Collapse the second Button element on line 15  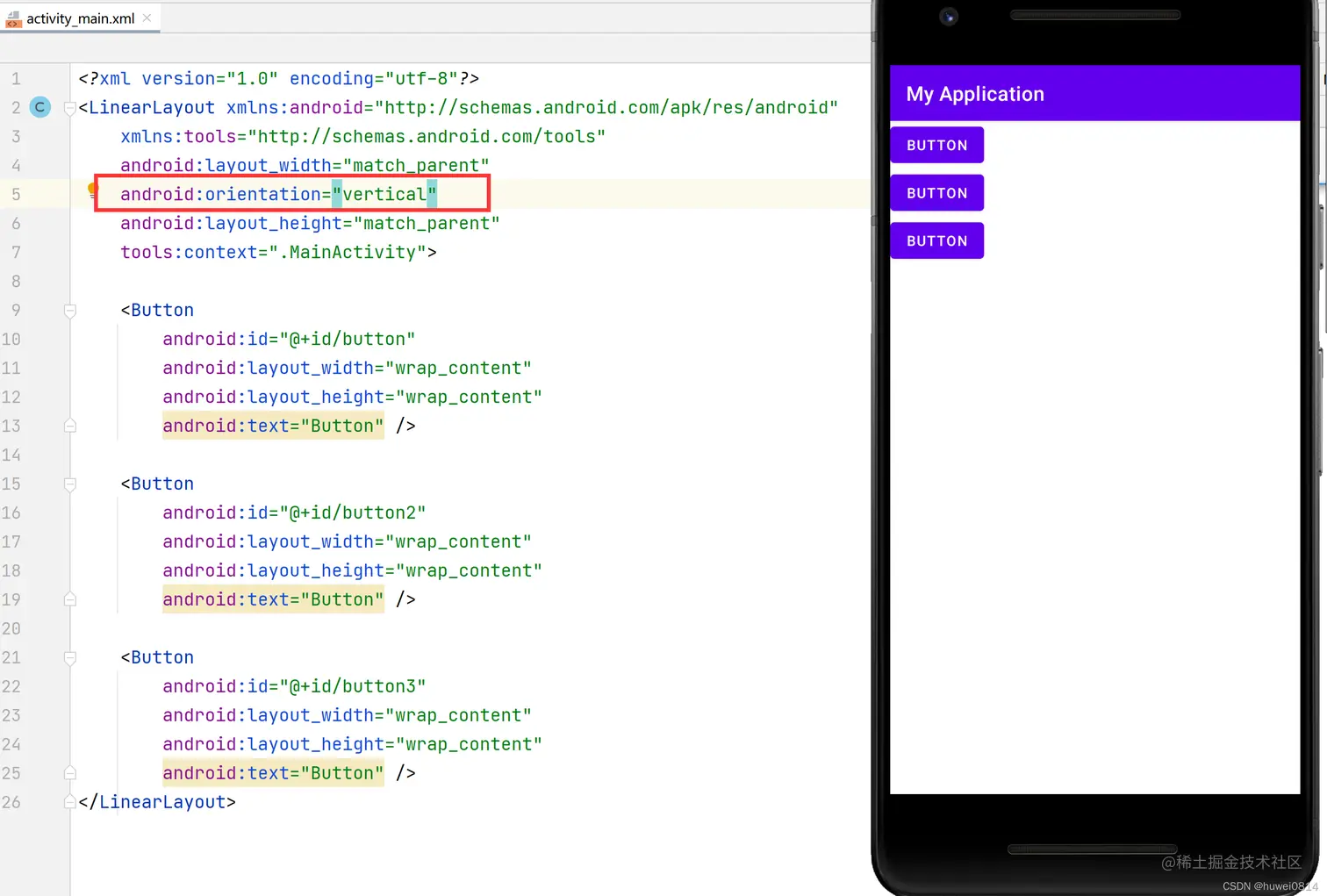70,484
